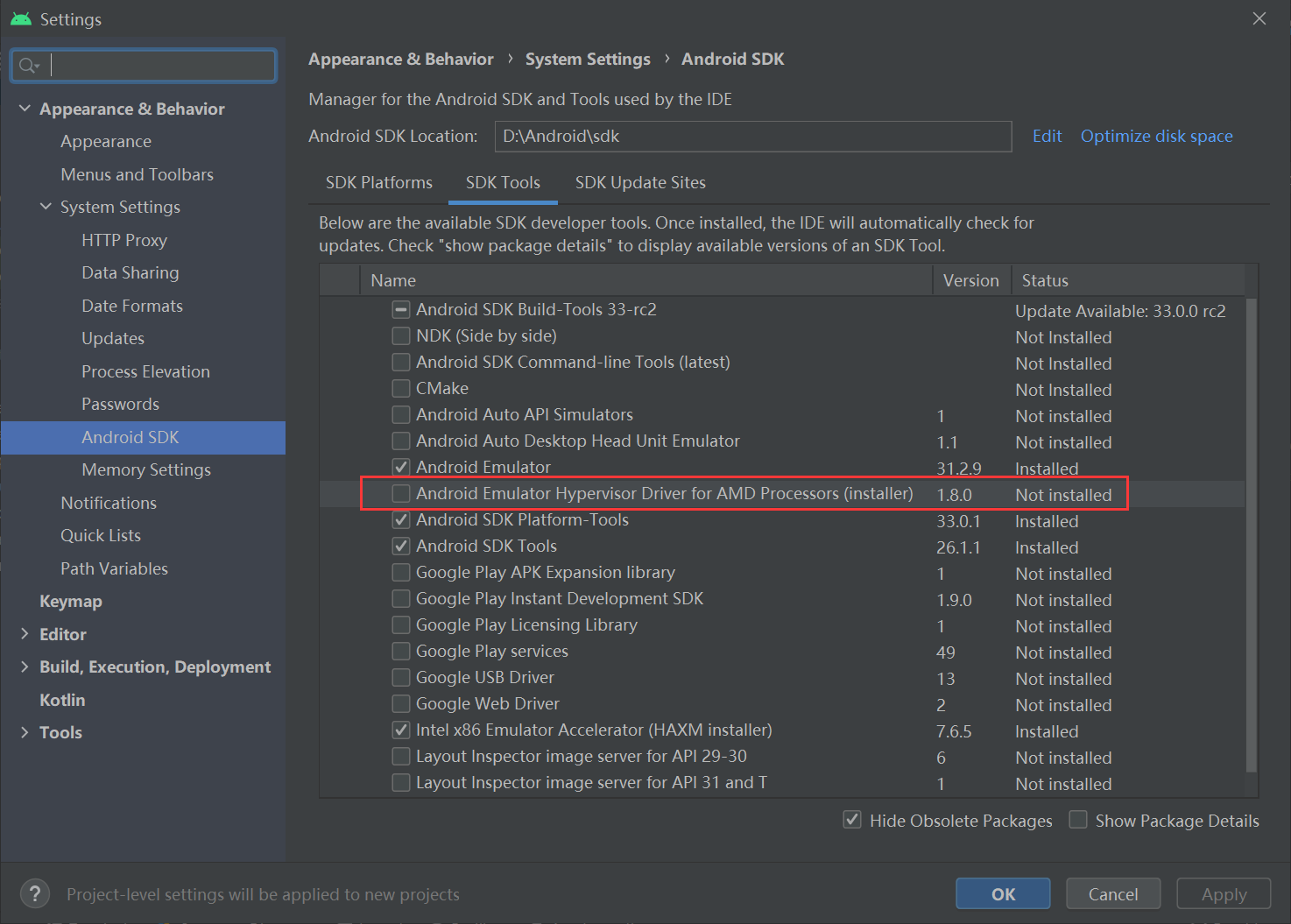The height and width of the screenshot is (924, 1291).
Task: Check Google Play APK Expansion library
Action: click(401, 572)
